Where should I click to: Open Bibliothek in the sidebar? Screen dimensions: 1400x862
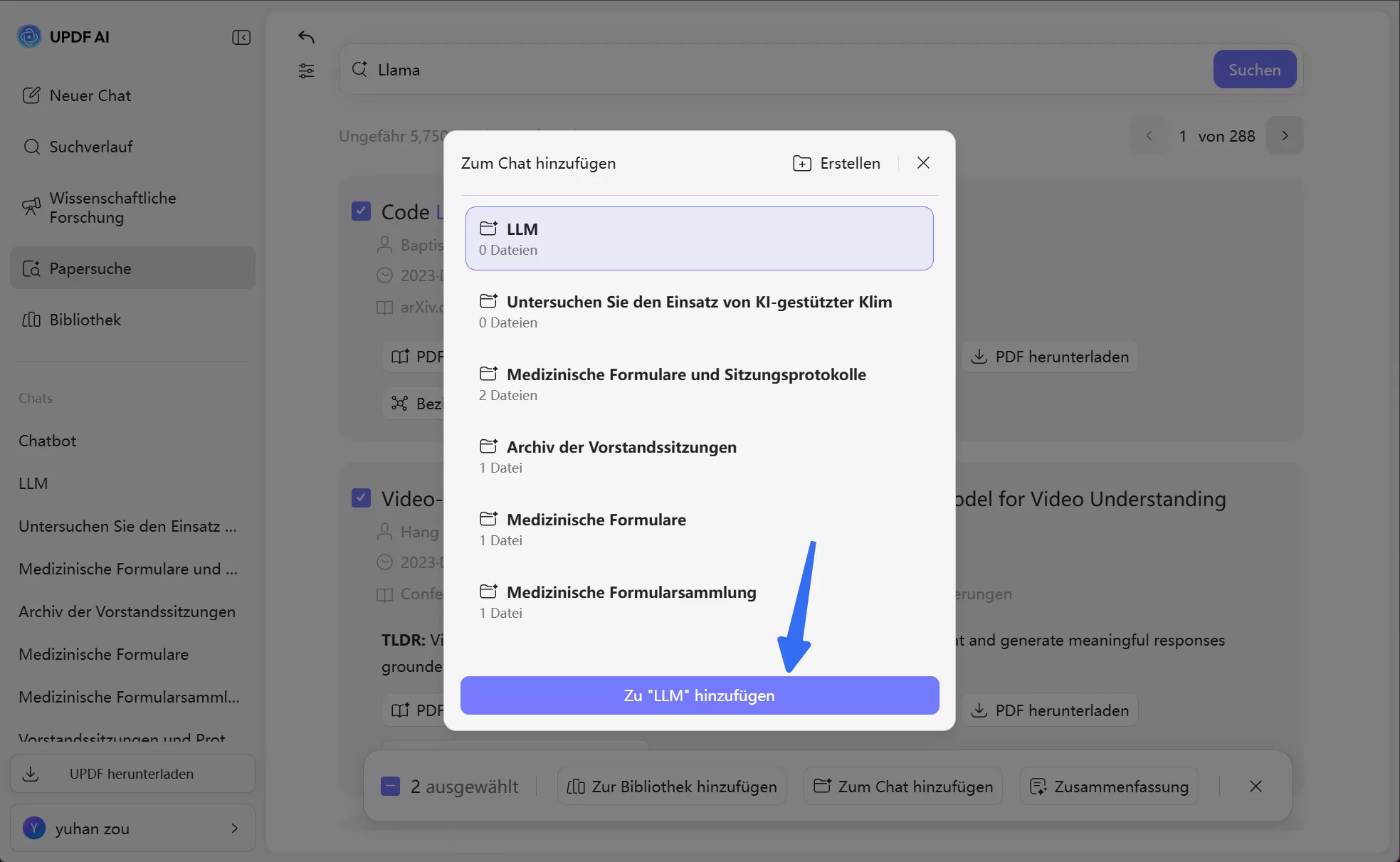tap(85, 320)
